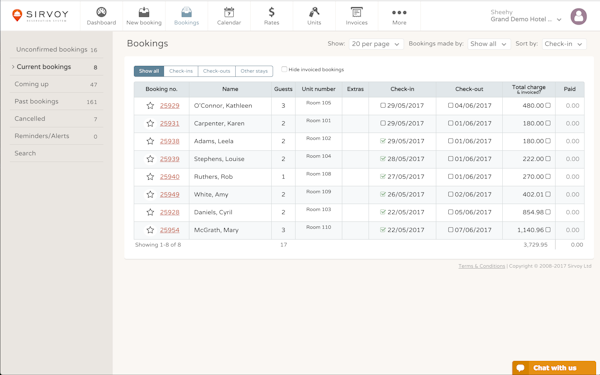Viewport: 600px width, 375px height.
Task: Open the Calendar icon
Action: pyautogui.click(x=229, y=12)
